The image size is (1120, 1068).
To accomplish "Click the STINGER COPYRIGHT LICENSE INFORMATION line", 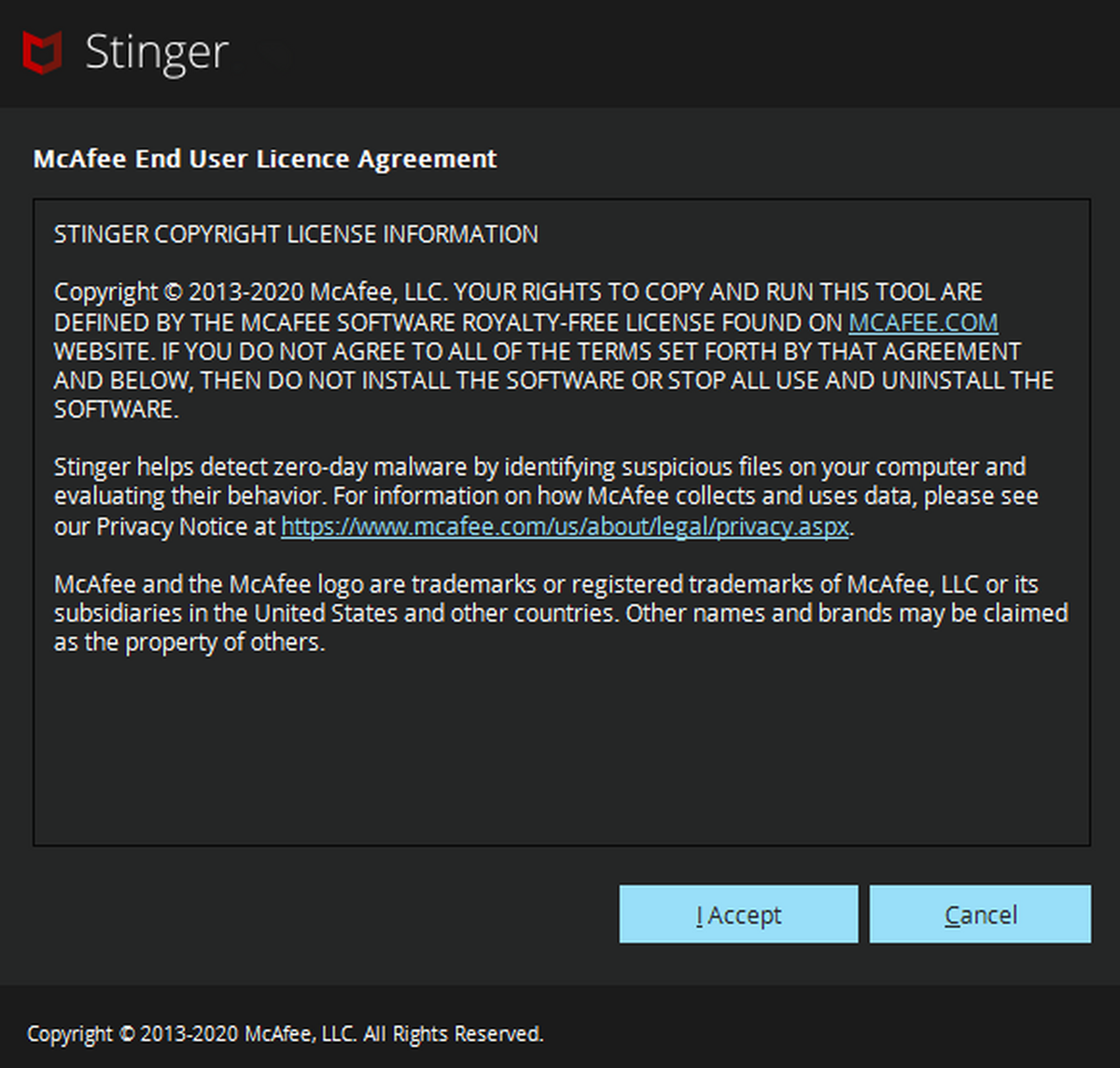I will click(296, 234).
